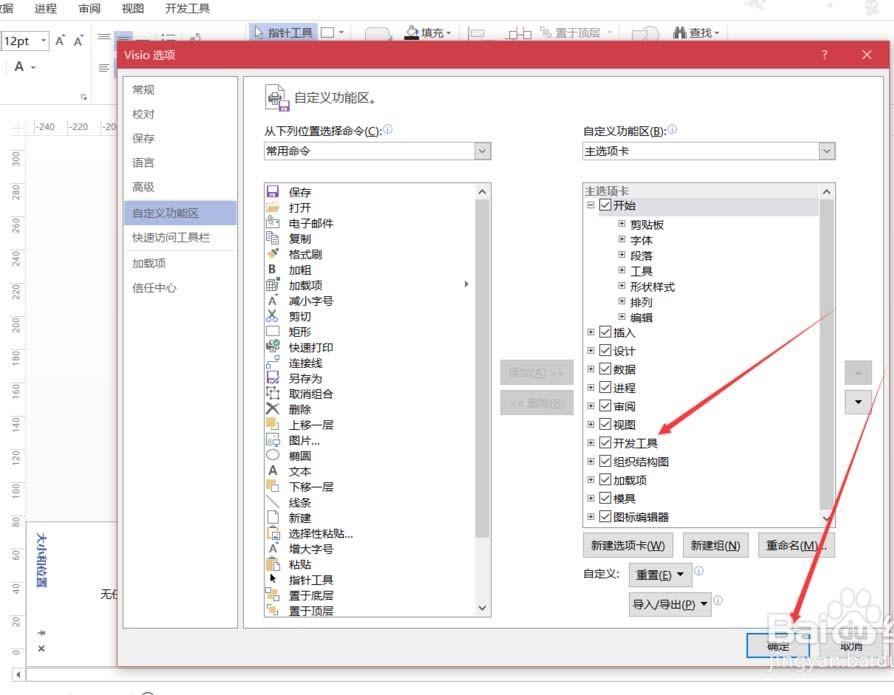
Task: Toggle the 图标编辑器 checkbox off
Action: click(607, 514)
